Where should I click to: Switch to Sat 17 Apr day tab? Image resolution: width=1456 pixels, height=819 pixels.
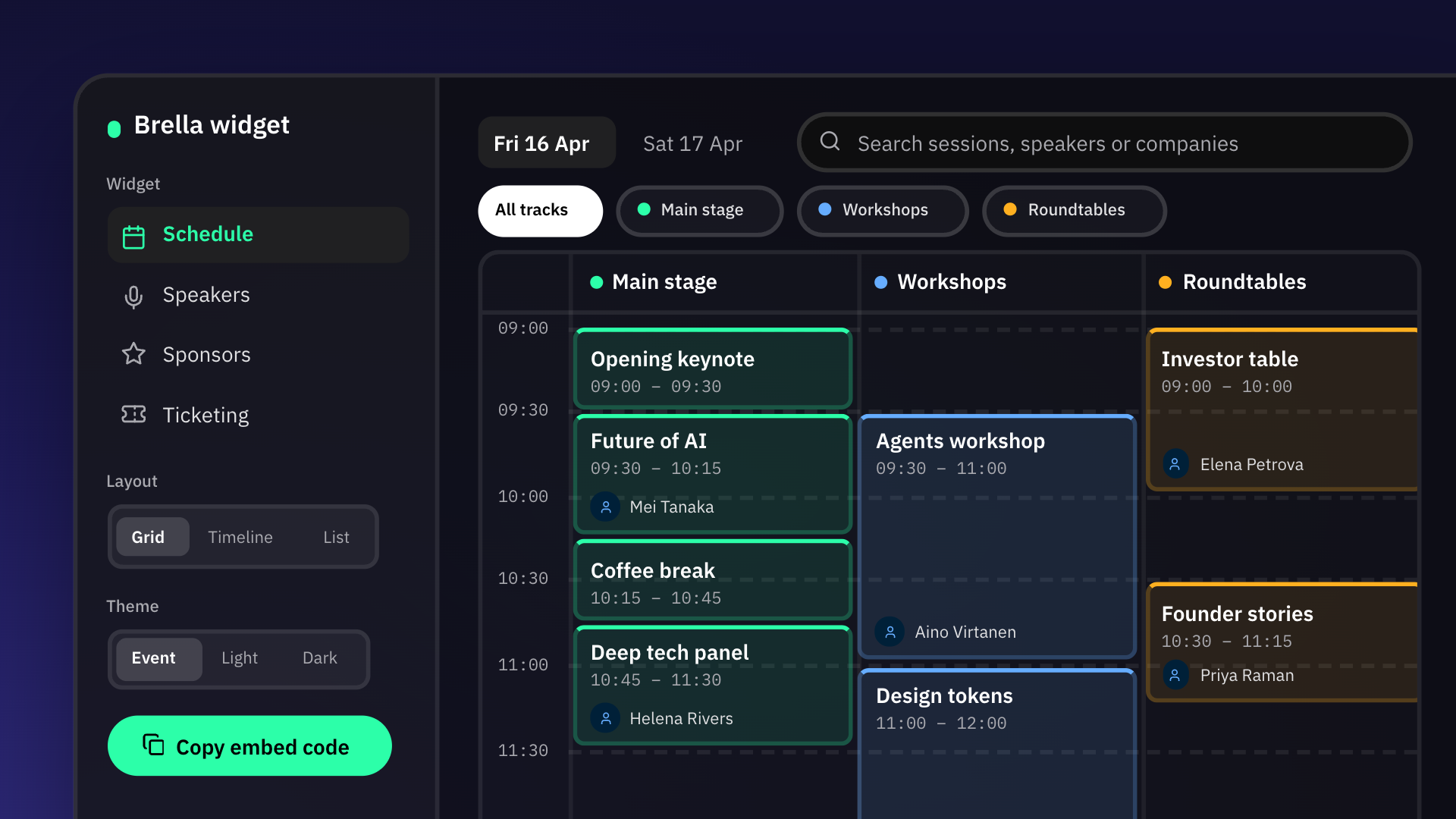[692, 143]
